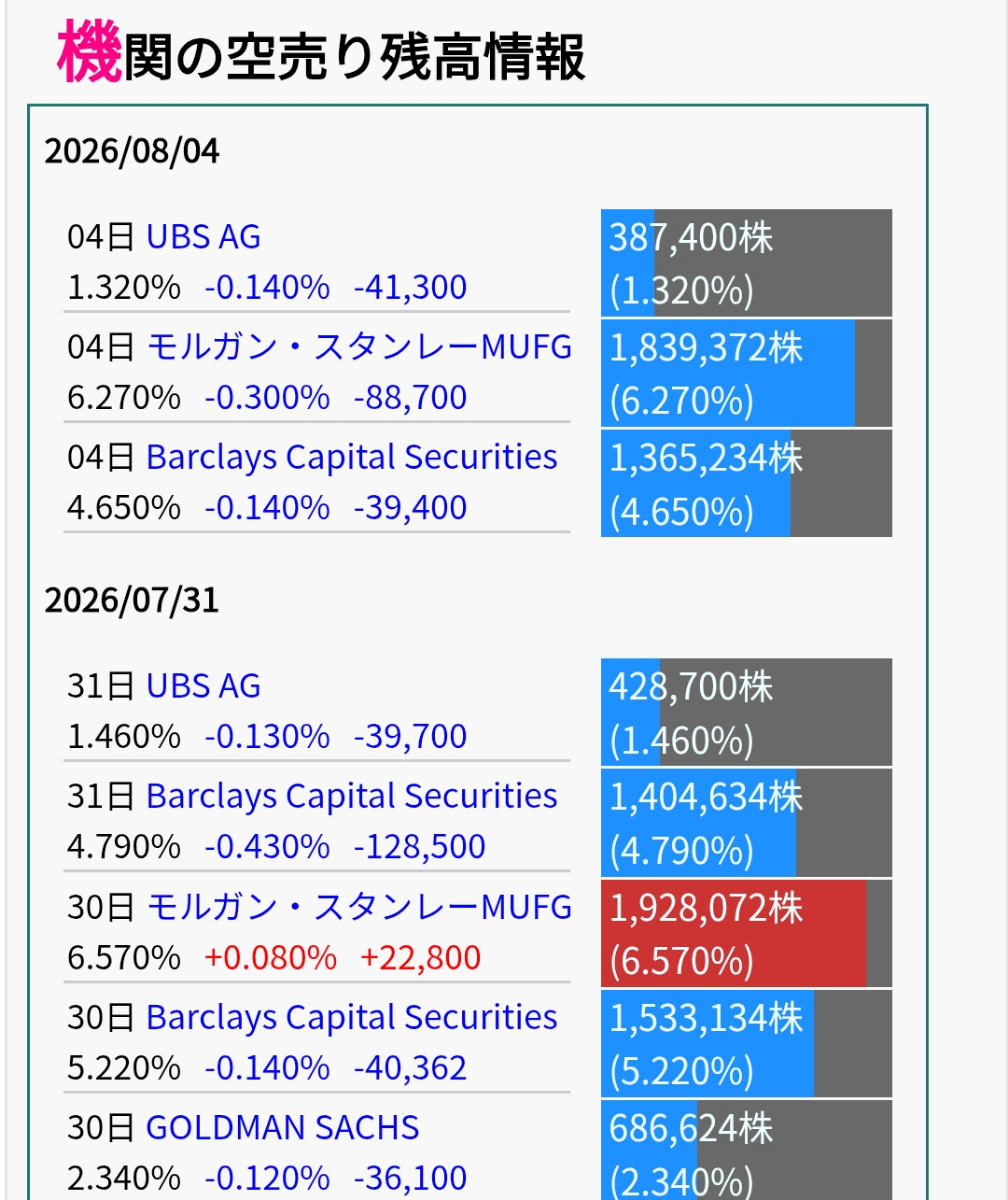Image resolution: width=1008 pixels, height=1200 pixels.
Task: Select the 1.320% ratio in the UBS AG row
Action: 124,288
